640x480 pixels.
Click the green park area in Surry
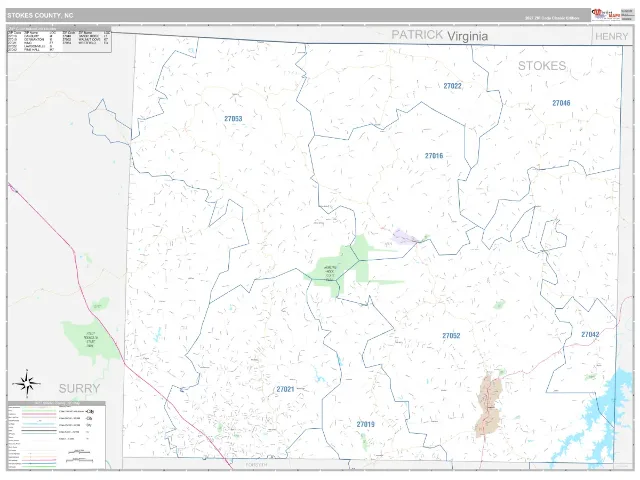coord(91,340)
